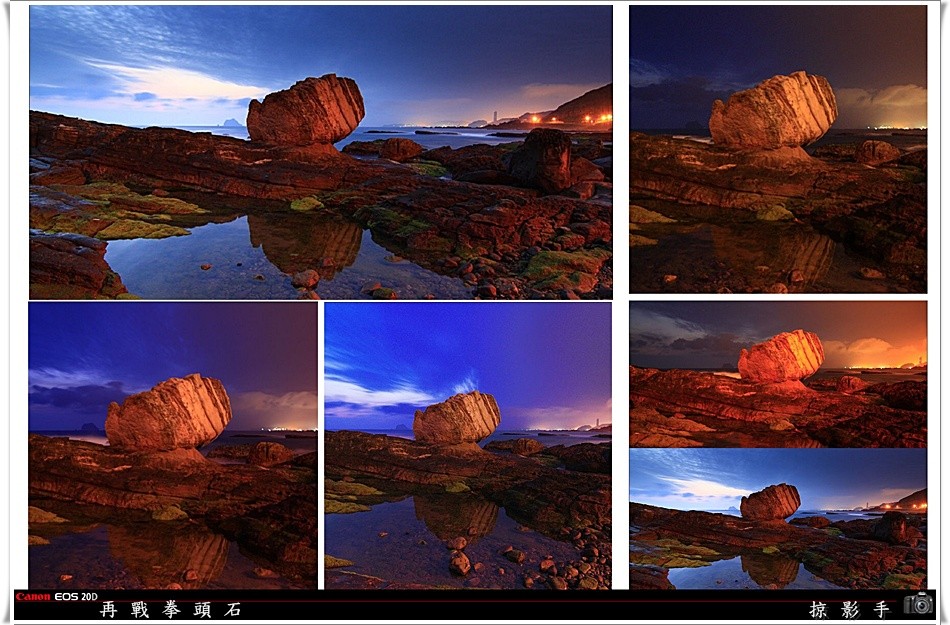Click the fist rock in the top-right photo
950x625 pixels.
pyautogui.click(x=773, y=111)
